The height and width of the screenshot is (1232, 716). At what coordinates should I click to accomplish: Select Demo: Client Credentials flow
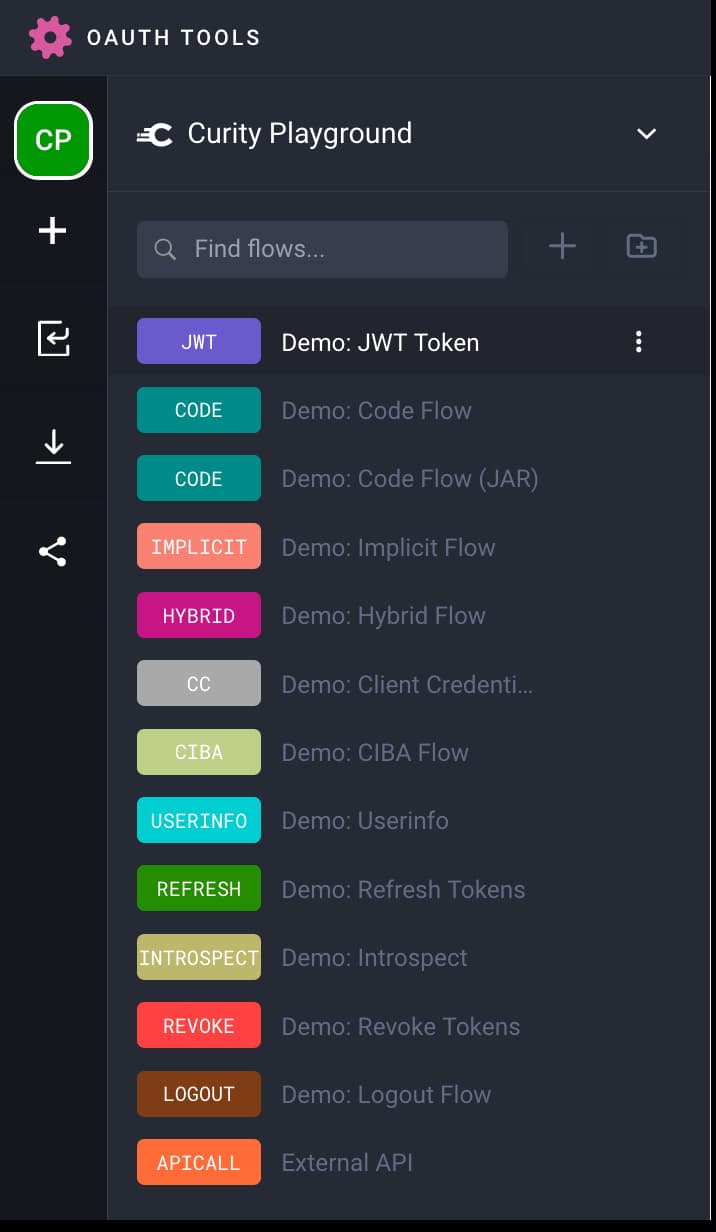coord(406,685)
